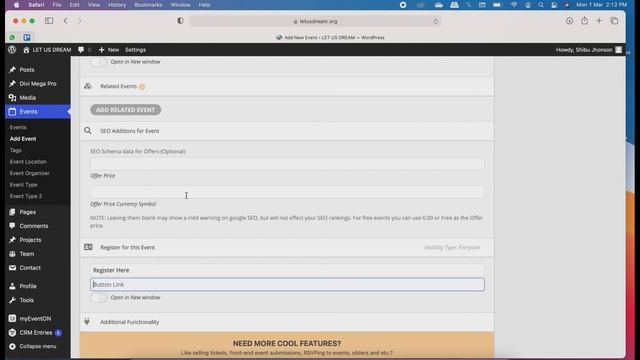Click the privacy shield icon in Safari
Viewport: 640px width, 360px height.
[x=180, y=21]
